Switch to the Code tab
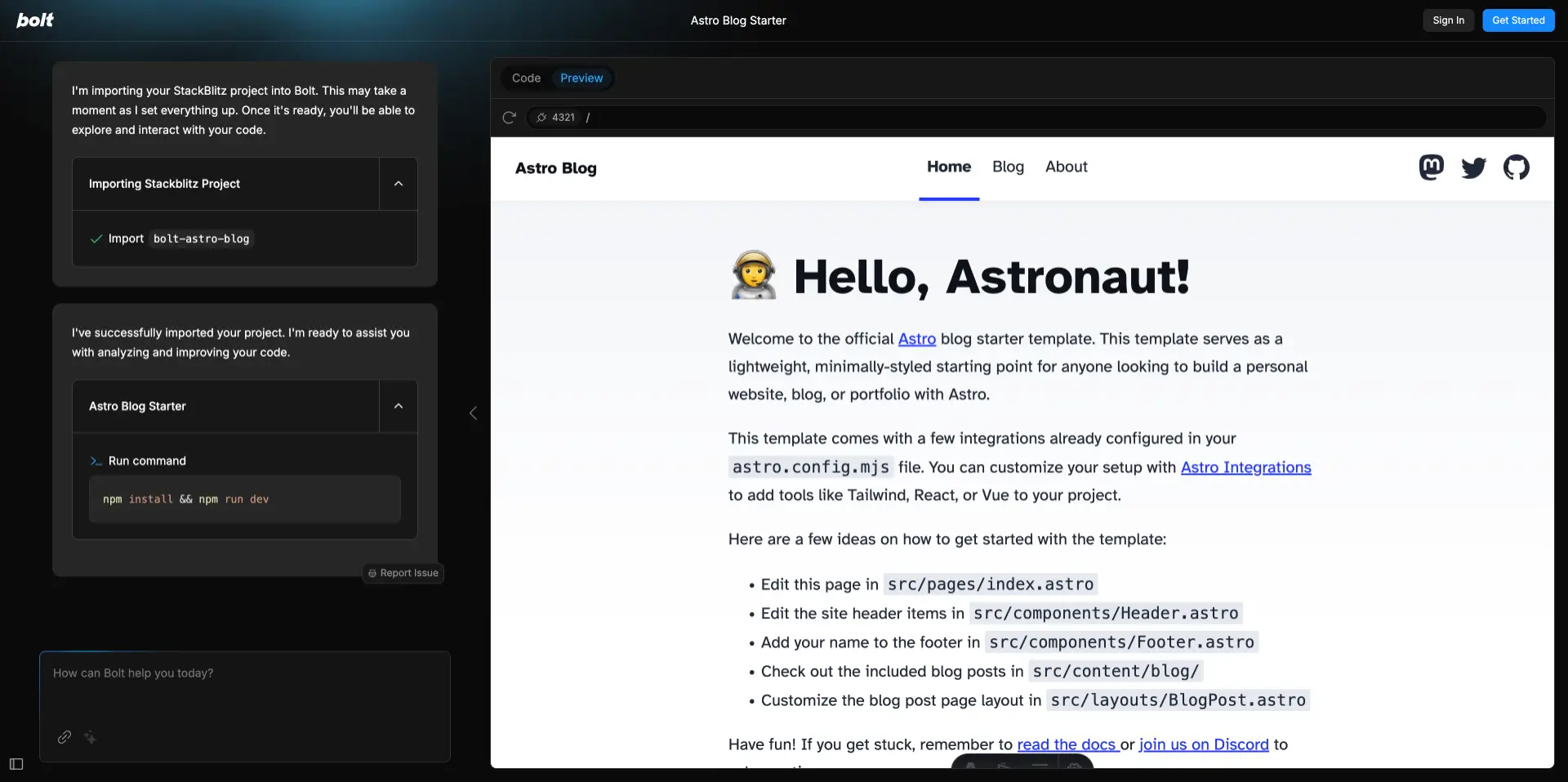 tap(526, 78)
